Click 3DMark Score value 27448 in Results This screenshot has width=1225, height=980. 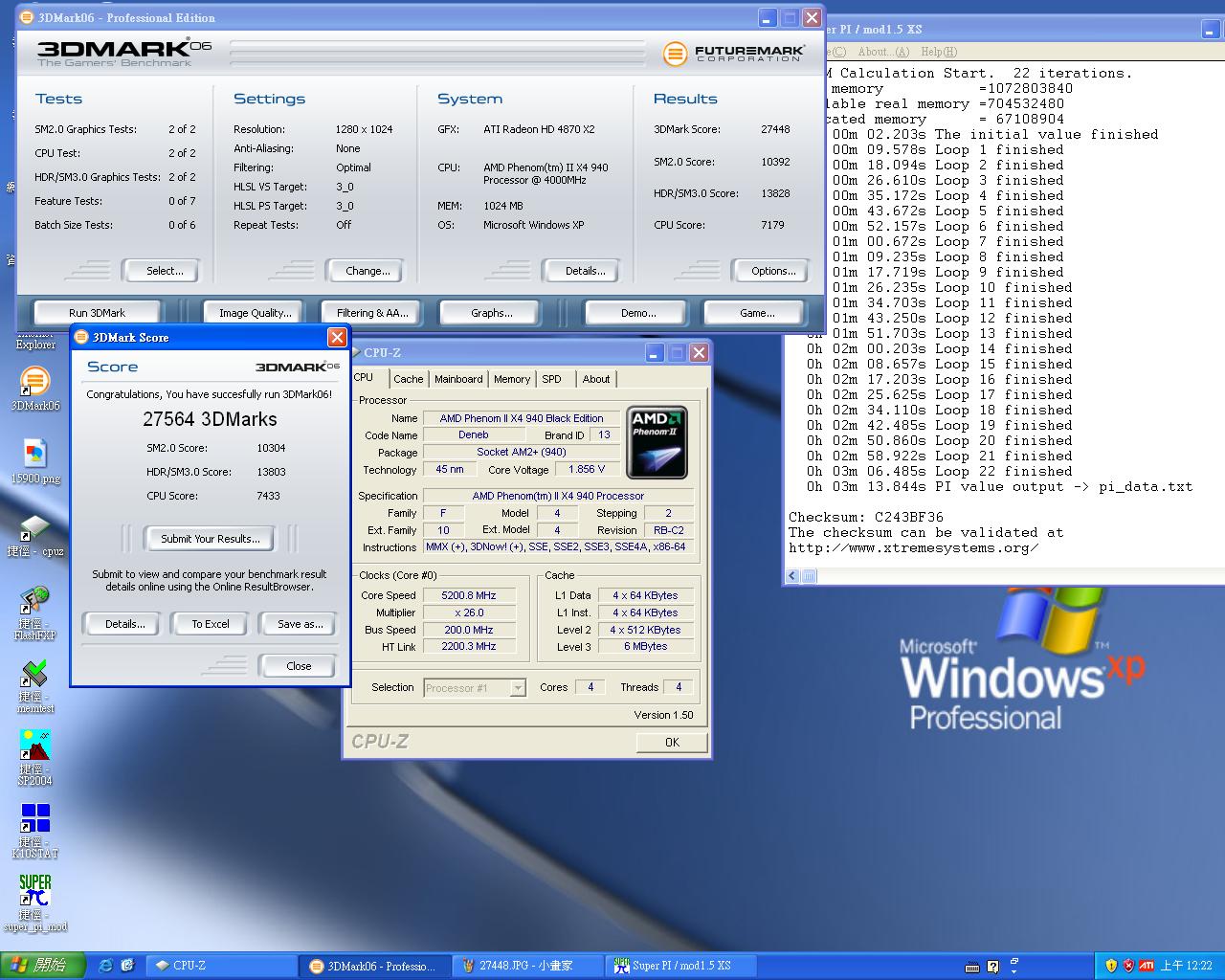pyautogui.click(x=775, y=129)
